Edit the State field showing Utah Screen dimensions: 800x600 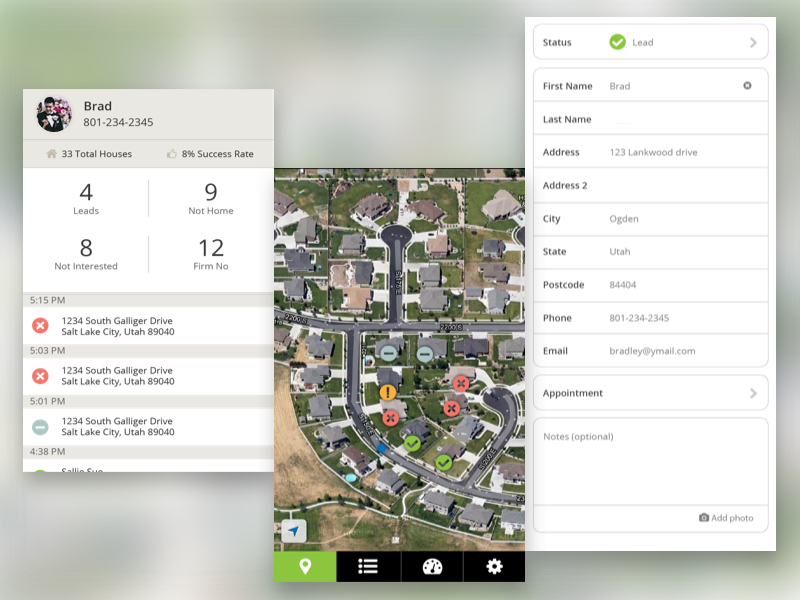[651, 252]
